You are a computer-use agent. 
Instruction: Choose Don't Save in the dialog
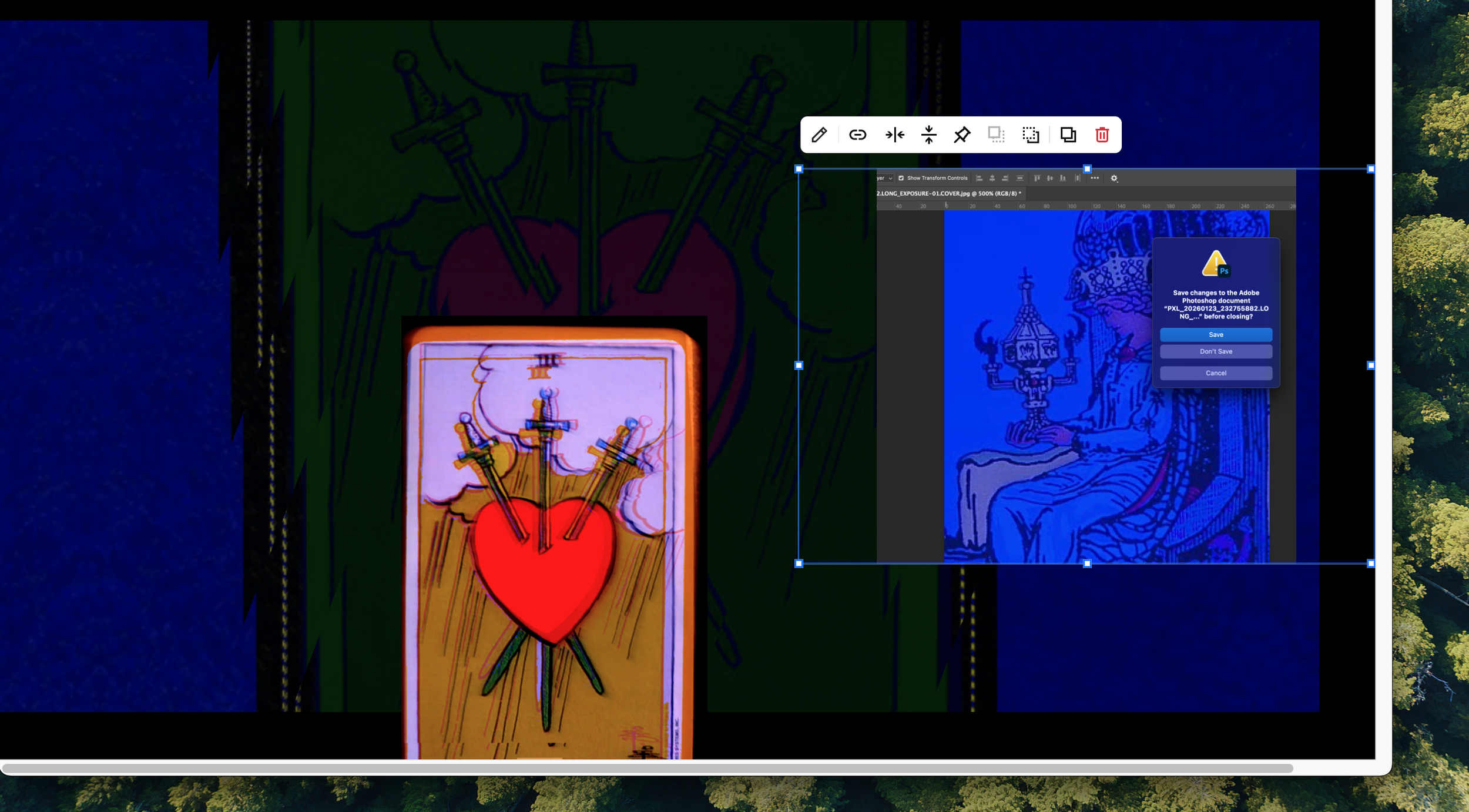1216,351
